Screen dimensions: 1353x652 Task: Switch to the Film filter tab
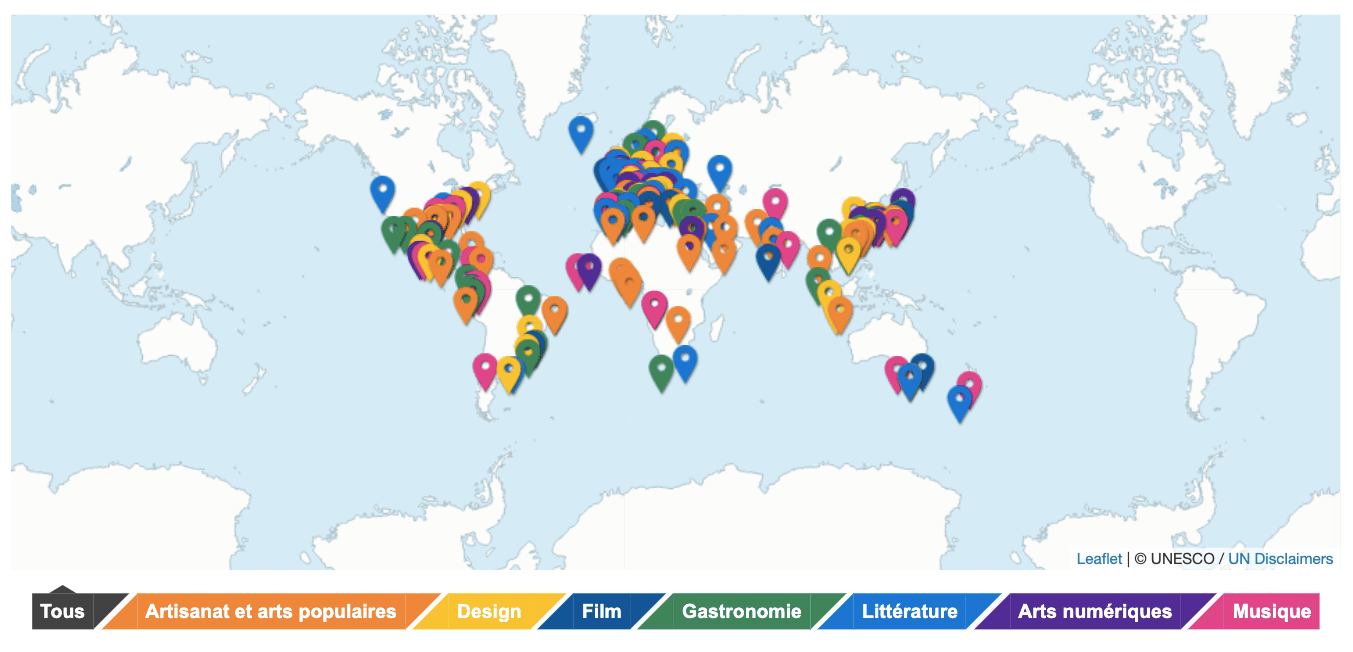pyautogui.click(x=602, y=611)
